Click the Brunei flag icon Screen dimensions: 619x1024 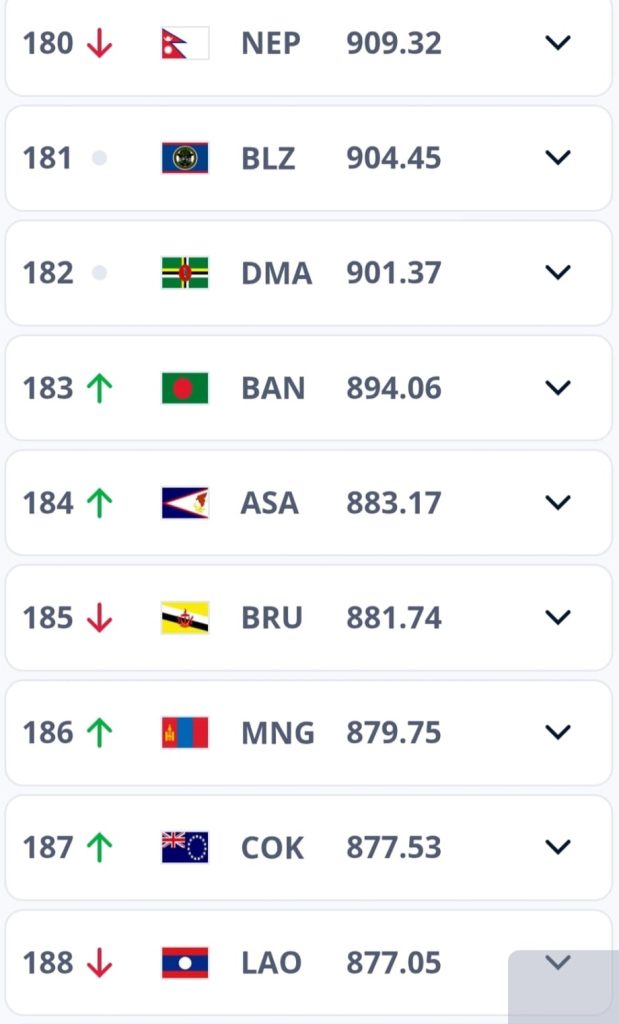tap(185, 618)
